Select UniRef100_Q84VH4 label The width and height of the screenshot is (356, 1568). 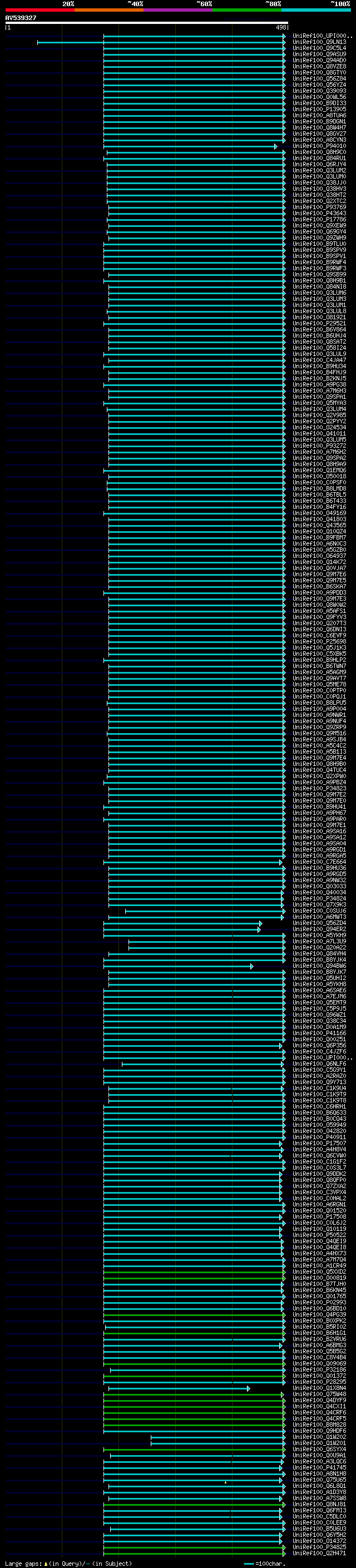pos(319,954)
